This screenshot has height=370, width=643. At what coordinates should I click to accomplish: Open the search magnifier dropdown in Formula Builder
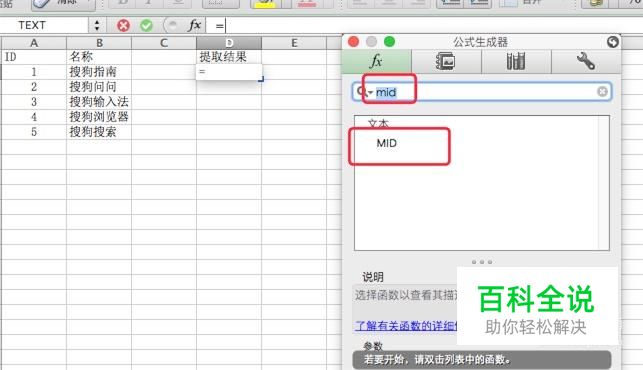coord(364,91)
